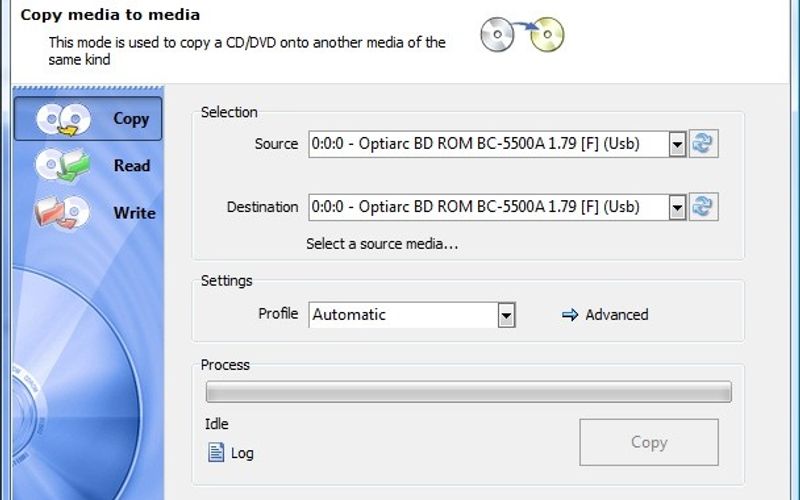Refresh the Destination drive list
Viewport: 800px width, 500px height.
click(704, 207)
